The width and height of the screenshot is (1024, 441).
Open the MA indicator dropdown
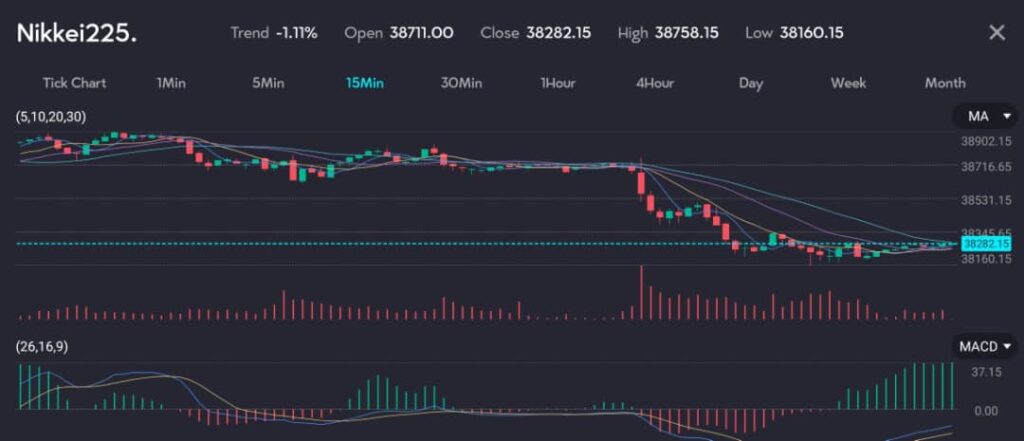pos(984,117)
